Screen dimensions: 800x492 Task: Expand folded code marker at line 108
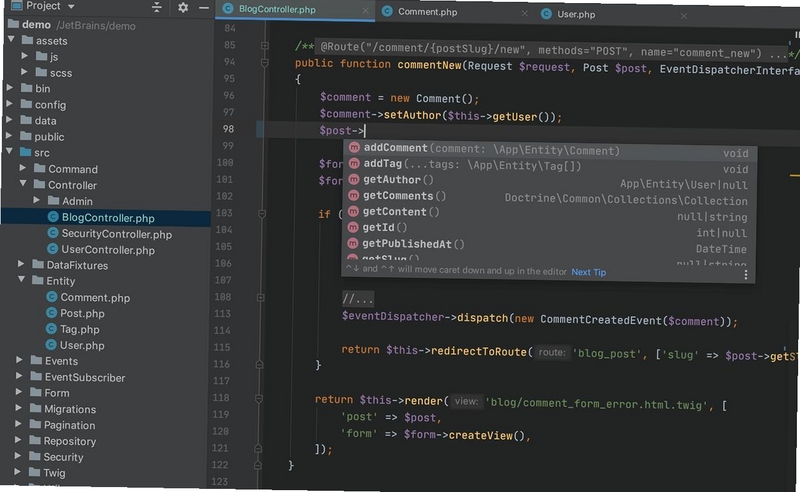pyautogui.click(x=260, y=297)
